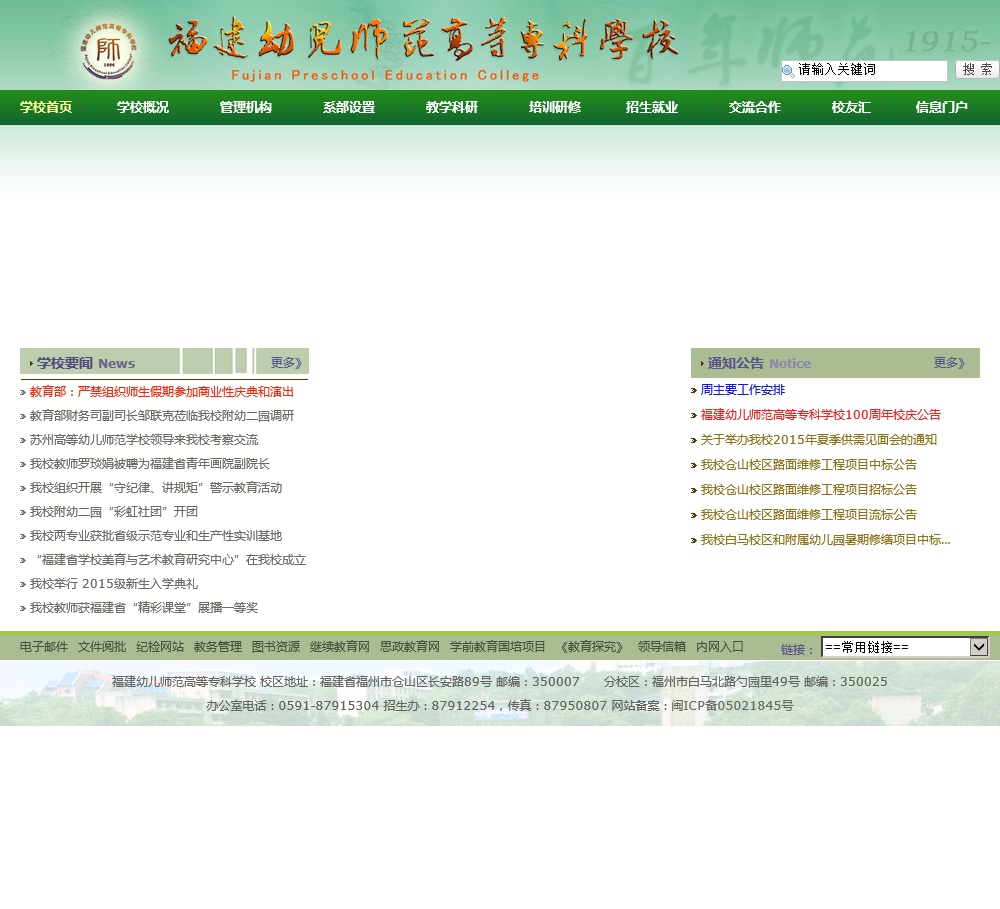This screenshot has height=909, width=1000.
Task: Open 仓山校区路面维修工程项目中标公告
Action: coord(809,464)
